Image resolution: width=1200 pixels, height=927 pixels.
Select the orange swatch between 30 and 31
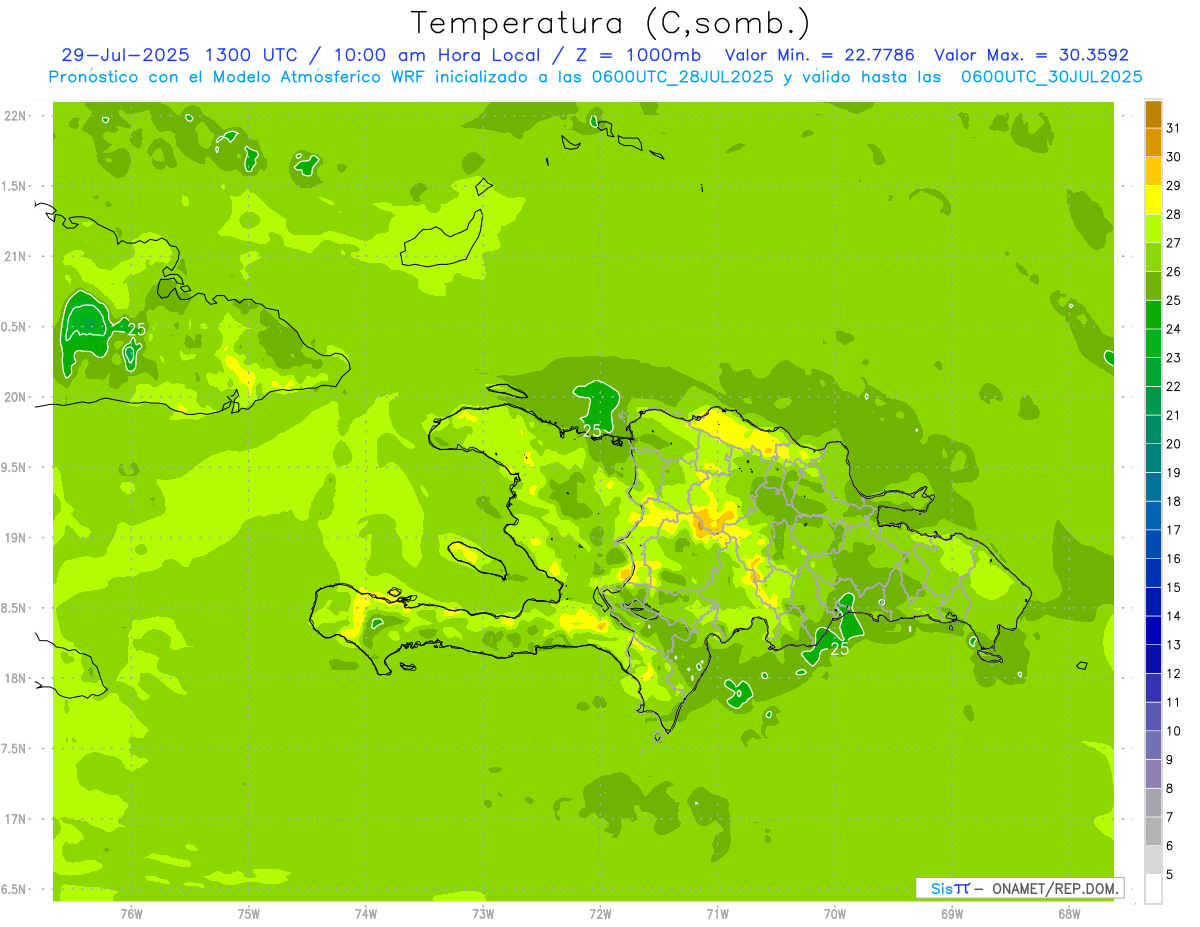point(1153,142)
